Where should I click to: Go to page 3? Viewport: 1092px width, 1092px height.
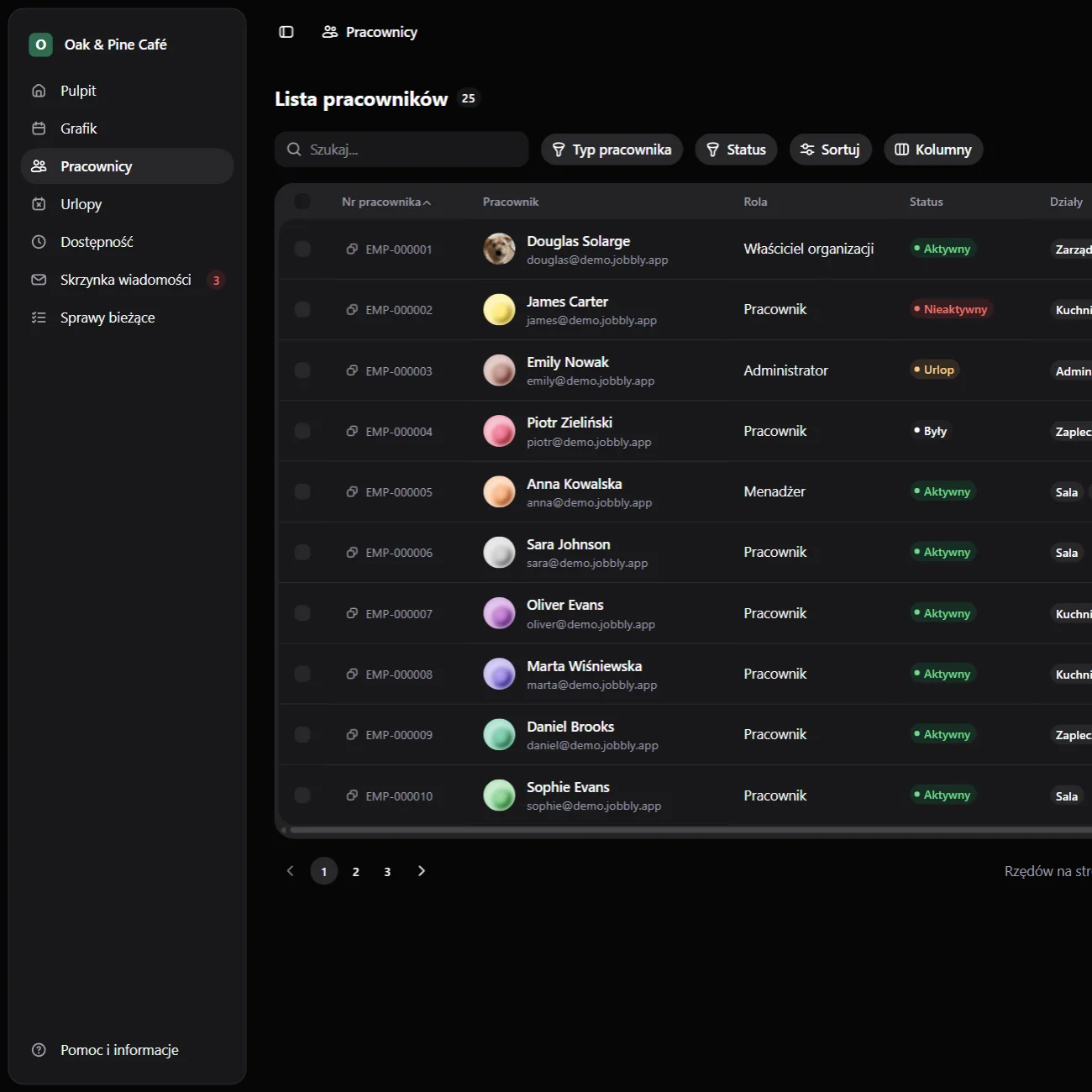(x=387, y=872)
